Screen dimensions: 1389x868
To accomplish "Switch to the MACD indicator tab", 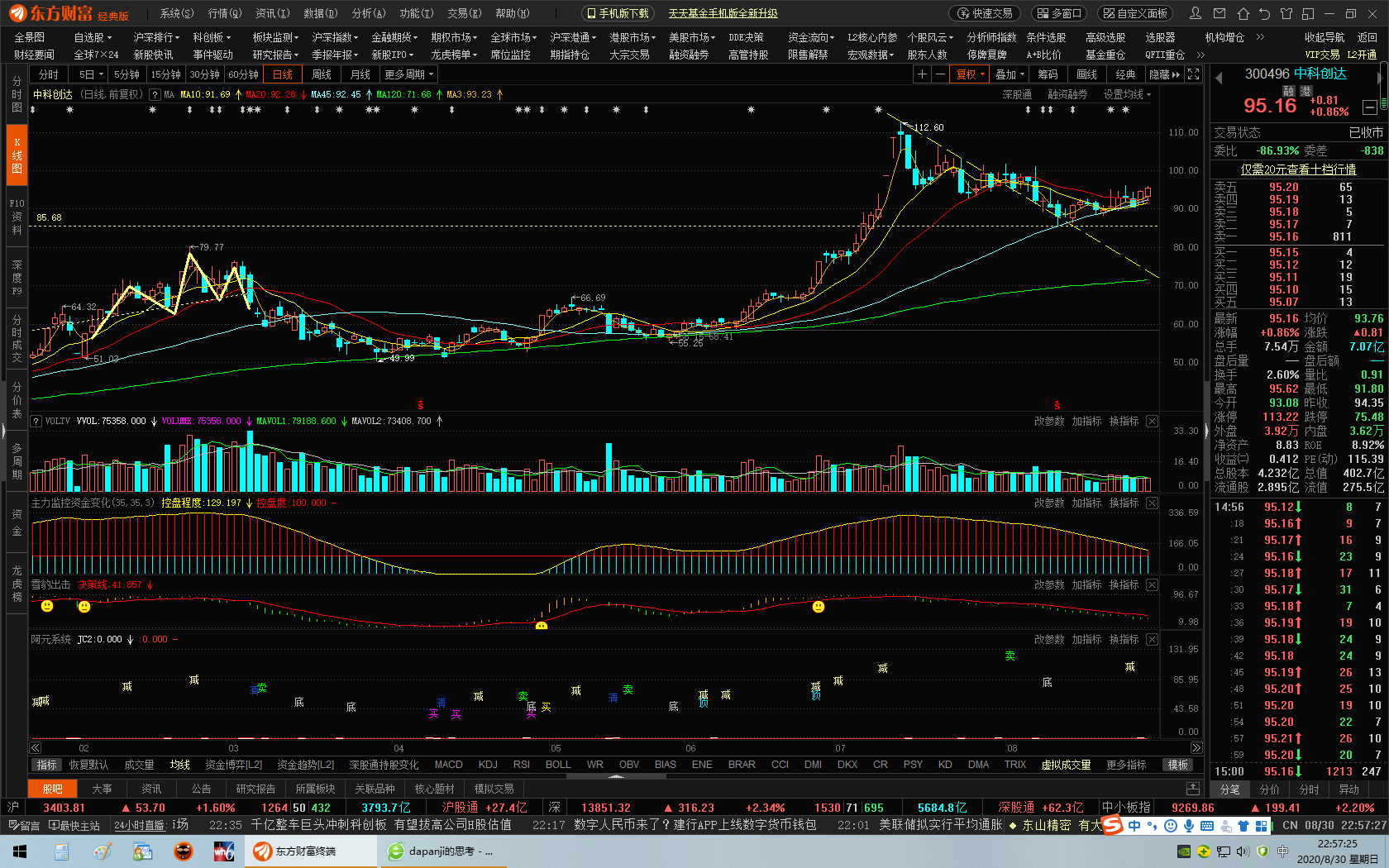I will [448, 765].
